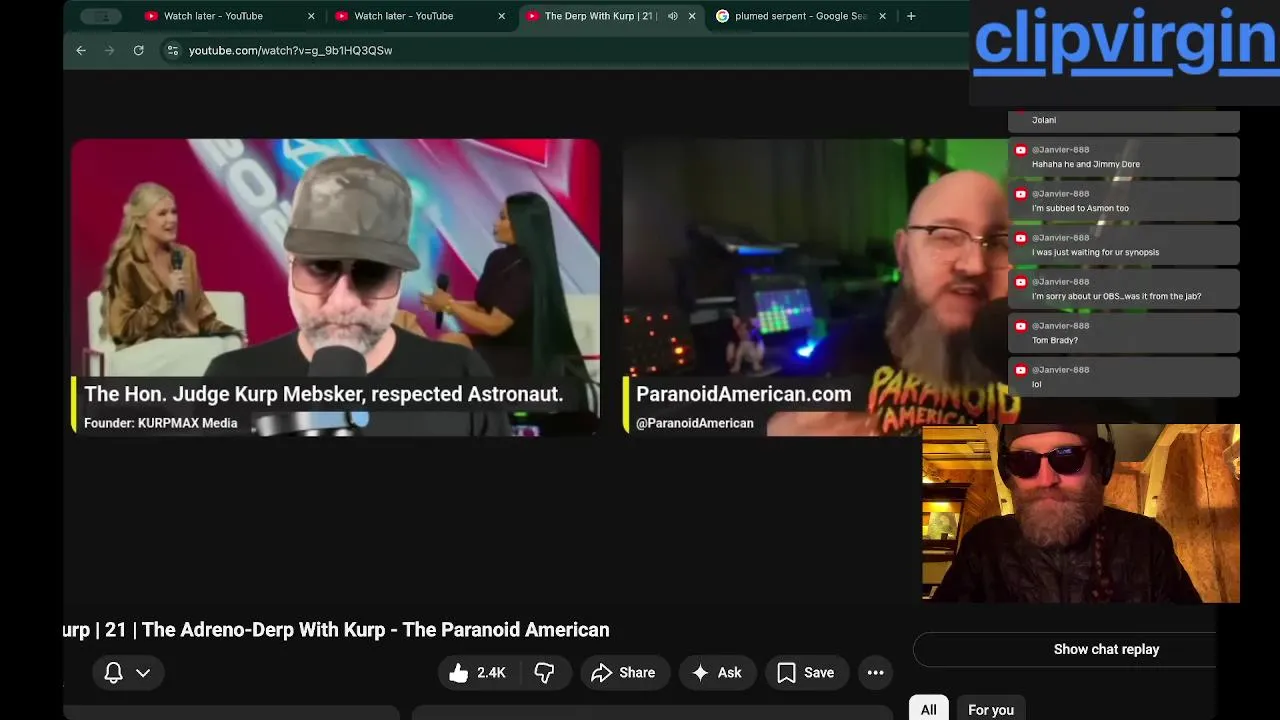Click the @ParanoidAmerican handle caption
The image size is (1280, 720).
[694, 423]
